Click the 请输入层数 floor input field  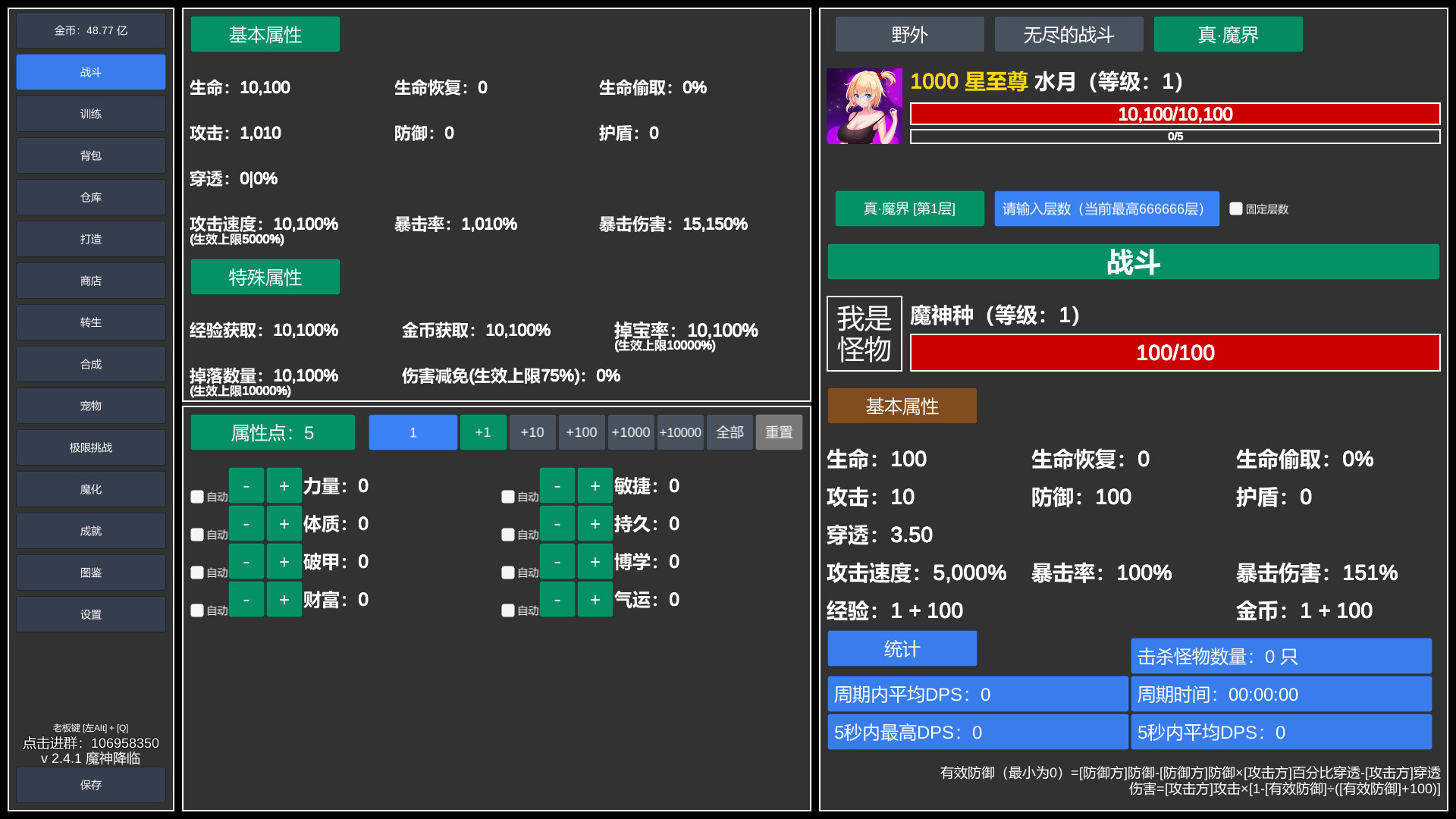tap(1106, 209)
